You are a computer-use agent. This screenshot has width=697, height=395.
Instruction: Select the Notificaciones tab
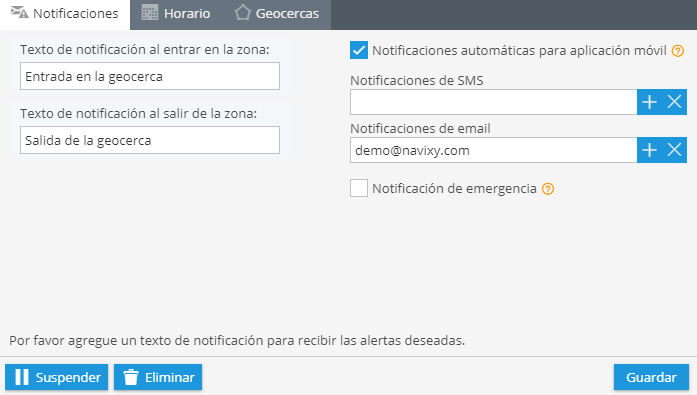click(65, 14)
